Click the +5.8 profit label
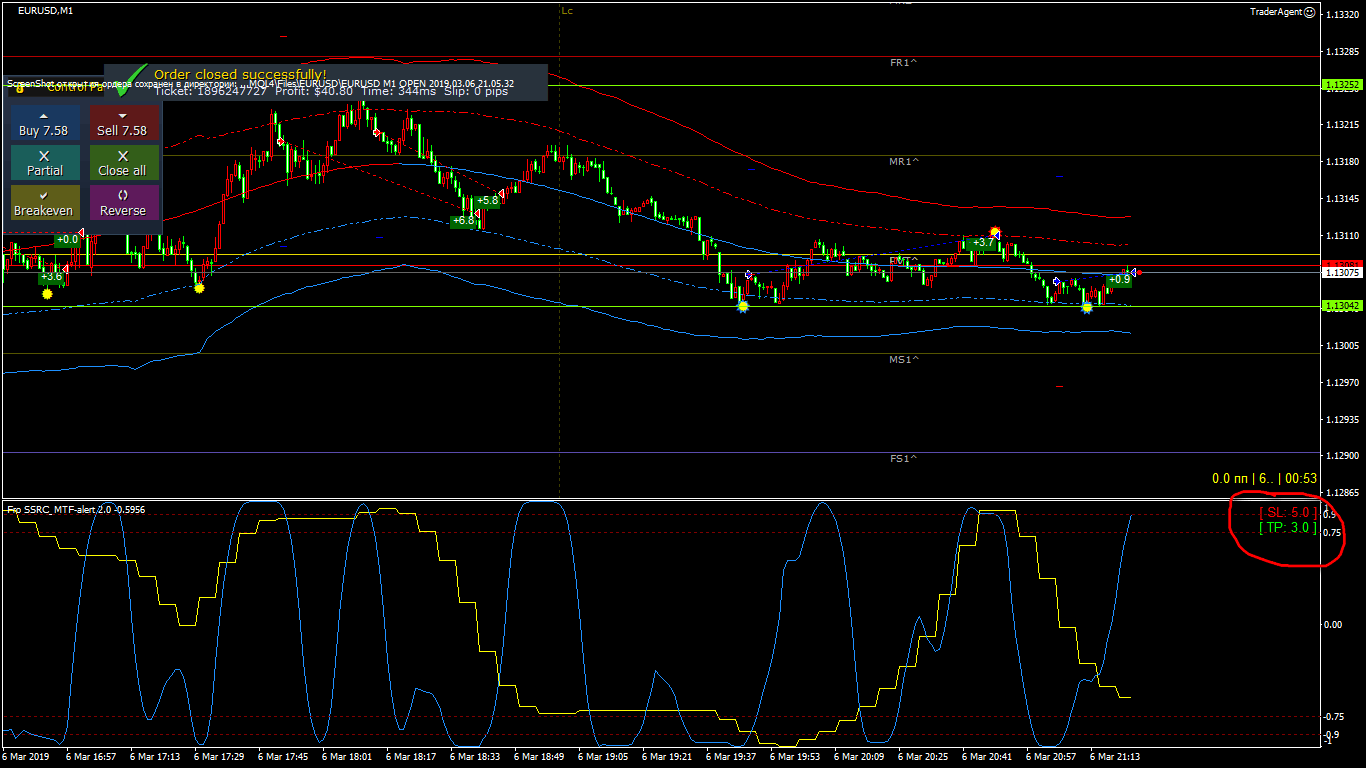1366x768 pixels. pos(488,201)
